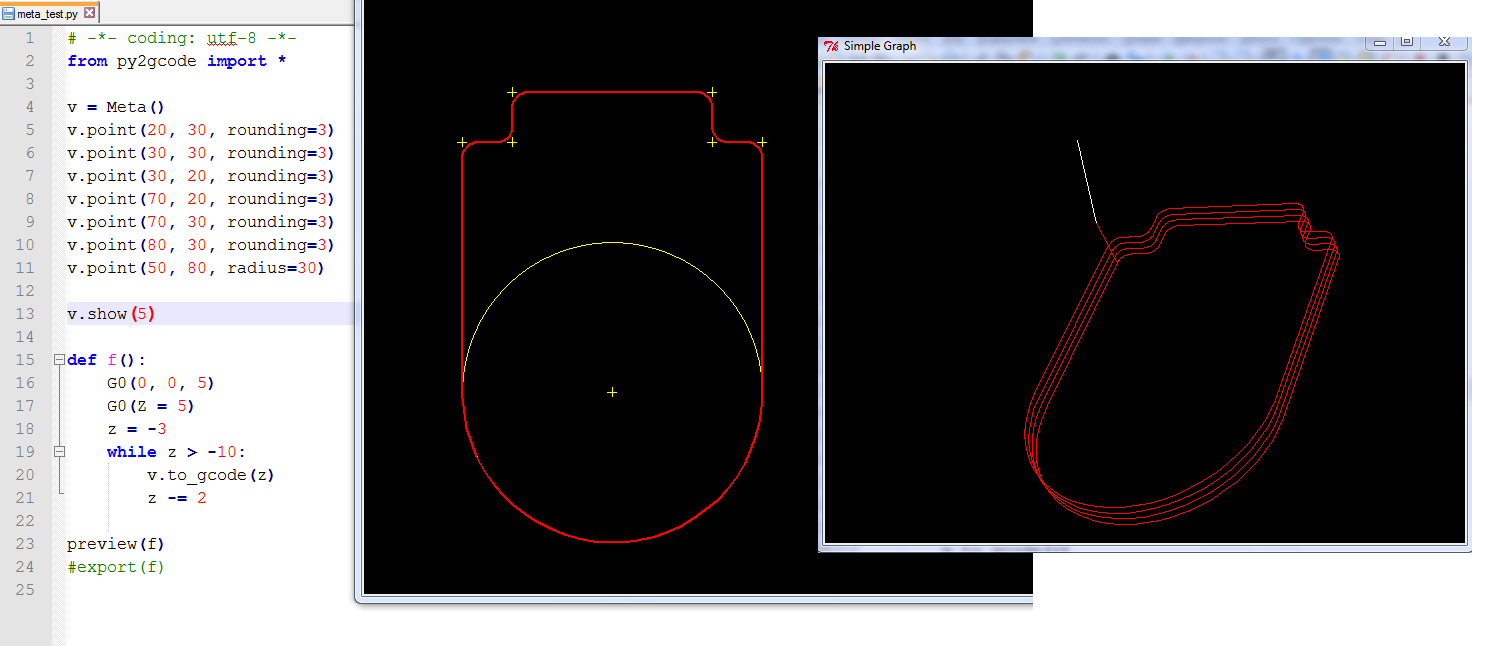This screenshot has width=1500, height=646.
Task: Click the G0(0, 0, 5) line
Action: [x=161, y=383]
